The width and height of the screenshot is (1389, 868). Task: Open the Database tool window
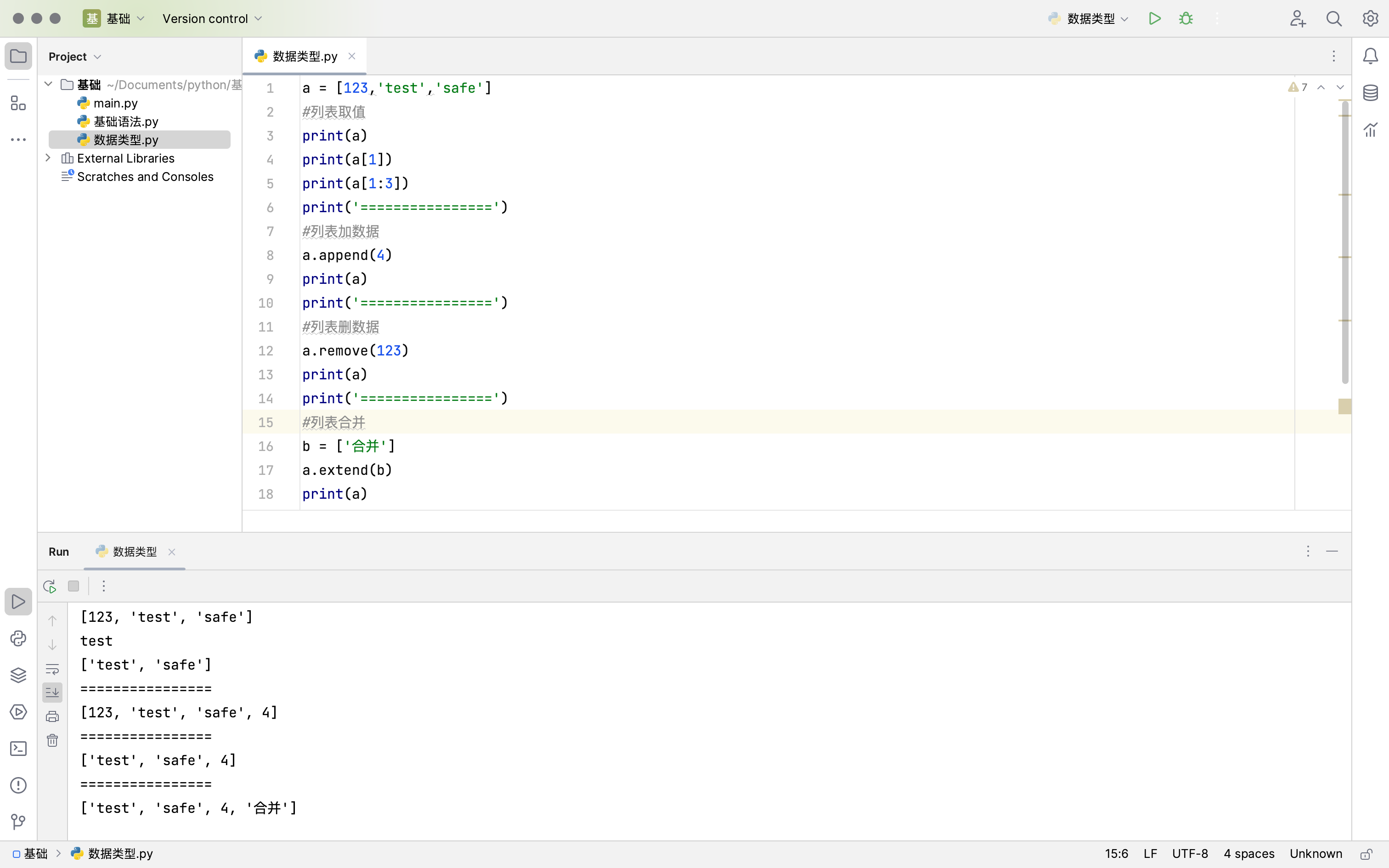(x=1371, y=93)
